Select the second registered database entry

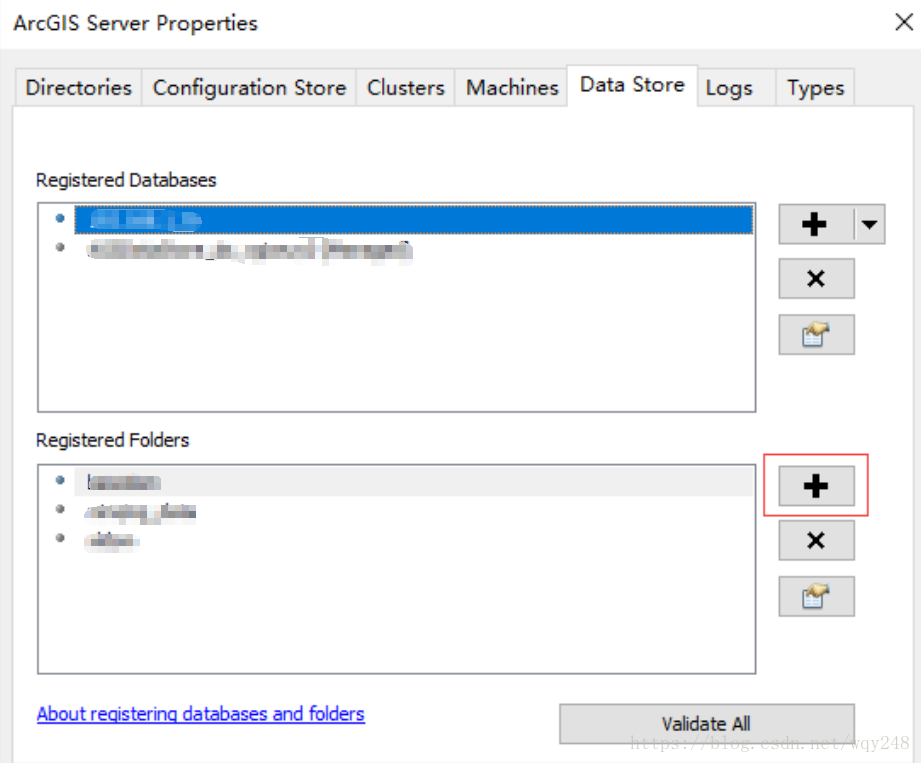point(250,250)
